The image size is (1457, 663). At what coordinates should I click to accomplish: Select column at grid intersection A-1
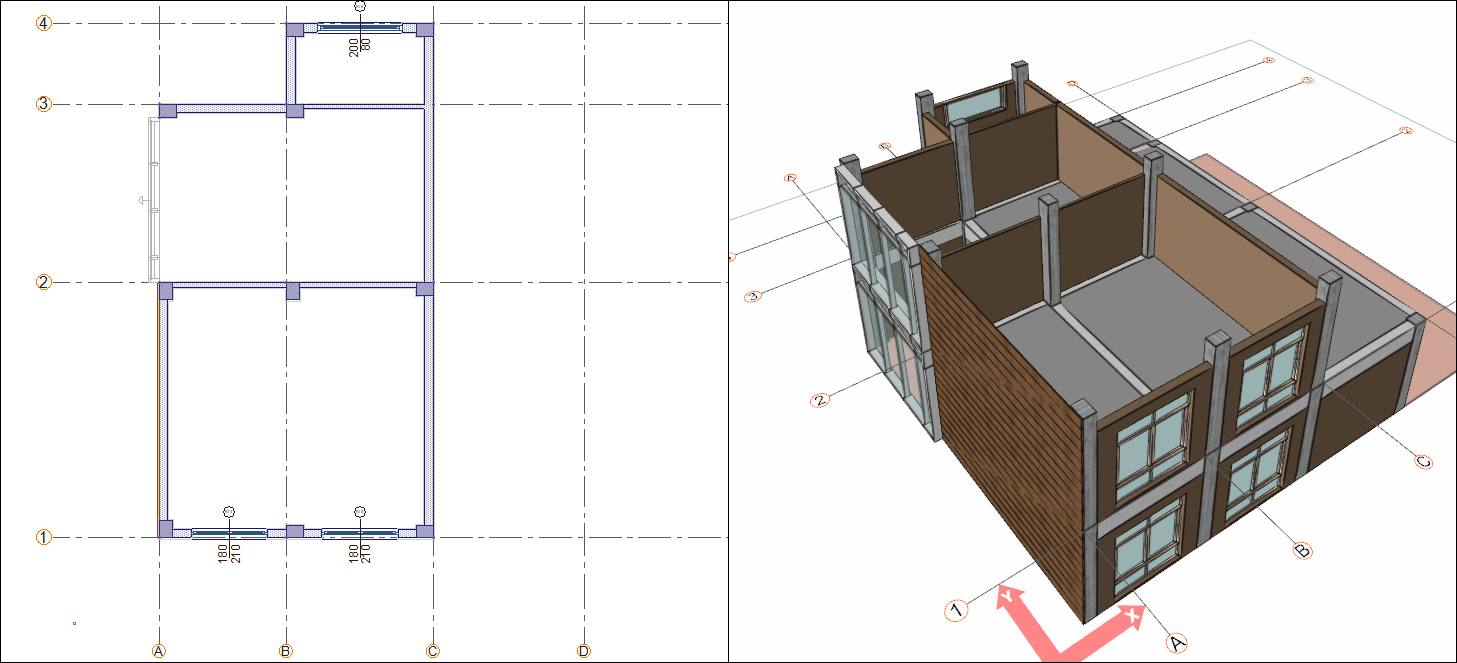166,529
